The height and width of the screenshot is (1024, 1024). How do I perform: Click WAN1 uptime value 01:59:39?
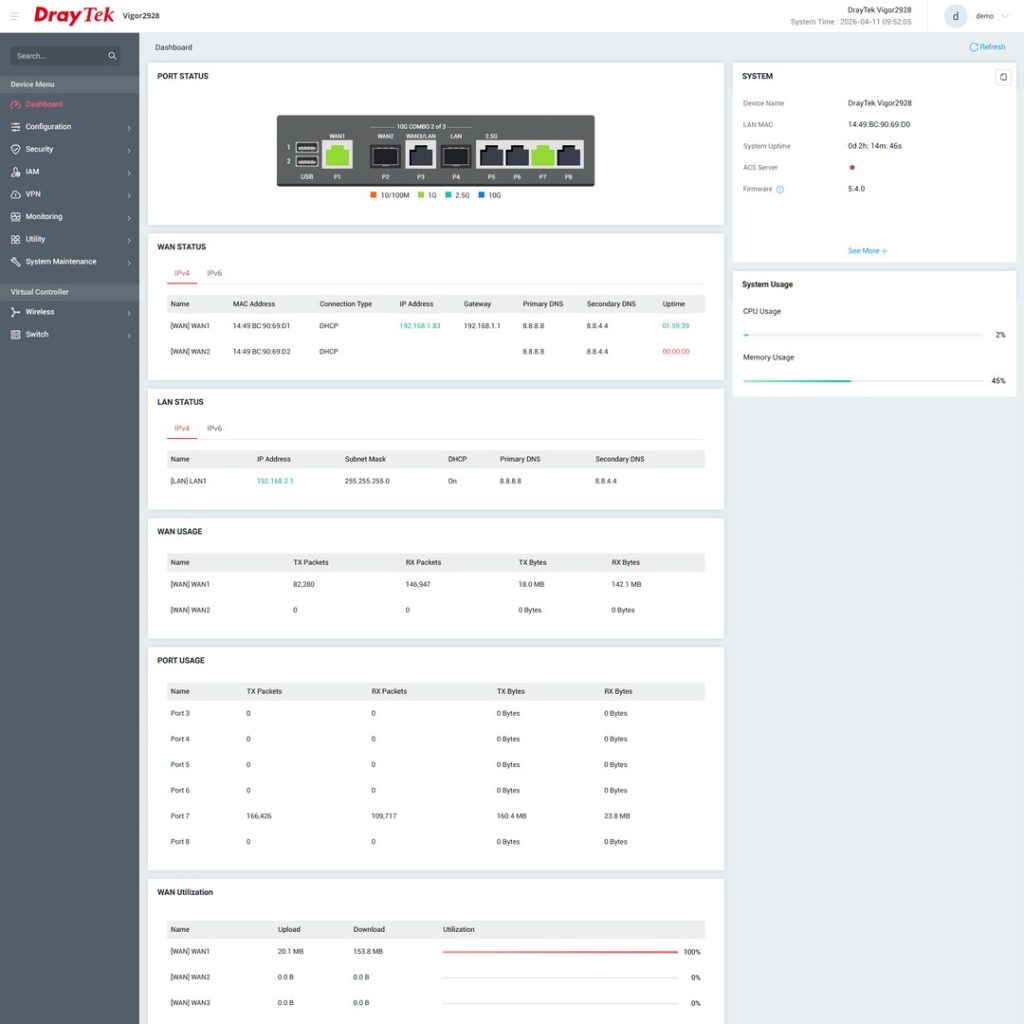pyautogui.click(x=675, y=326)
